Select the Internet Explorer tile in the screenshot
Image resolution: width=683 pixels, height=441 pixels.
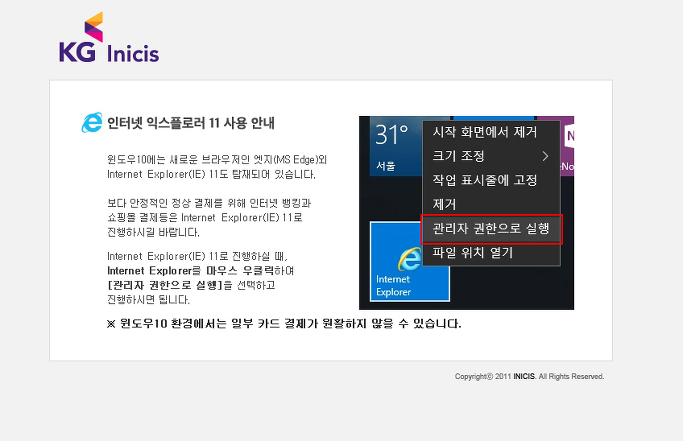click(409, 261)
